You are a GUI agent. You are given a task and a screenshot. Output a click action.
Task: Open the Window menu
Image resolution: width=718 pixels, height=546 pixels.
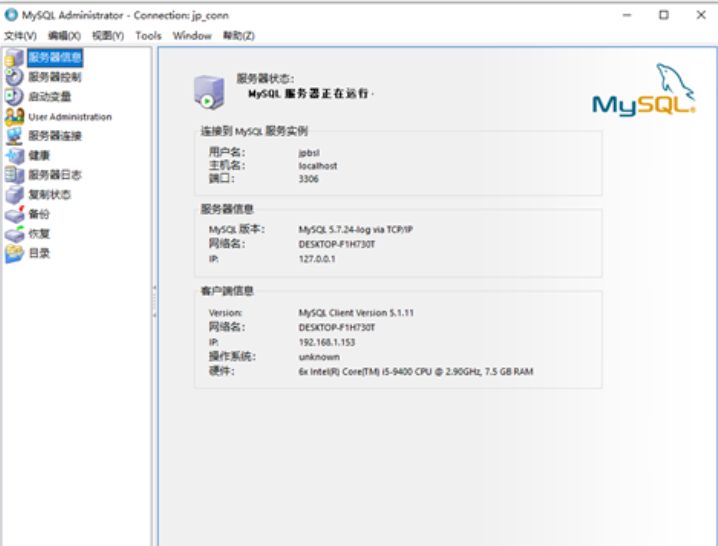pyautogui.click(x=192, y=36)
